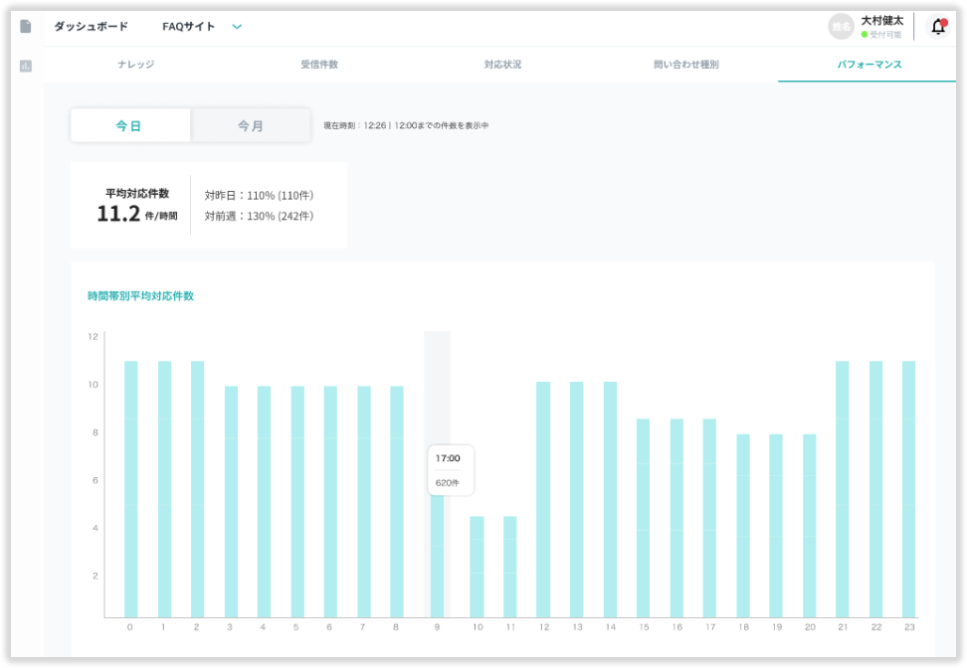This screenshot has width=967, height=668.
Task: Select the 問い合わせ種別 tab
Action: point(686,65)
